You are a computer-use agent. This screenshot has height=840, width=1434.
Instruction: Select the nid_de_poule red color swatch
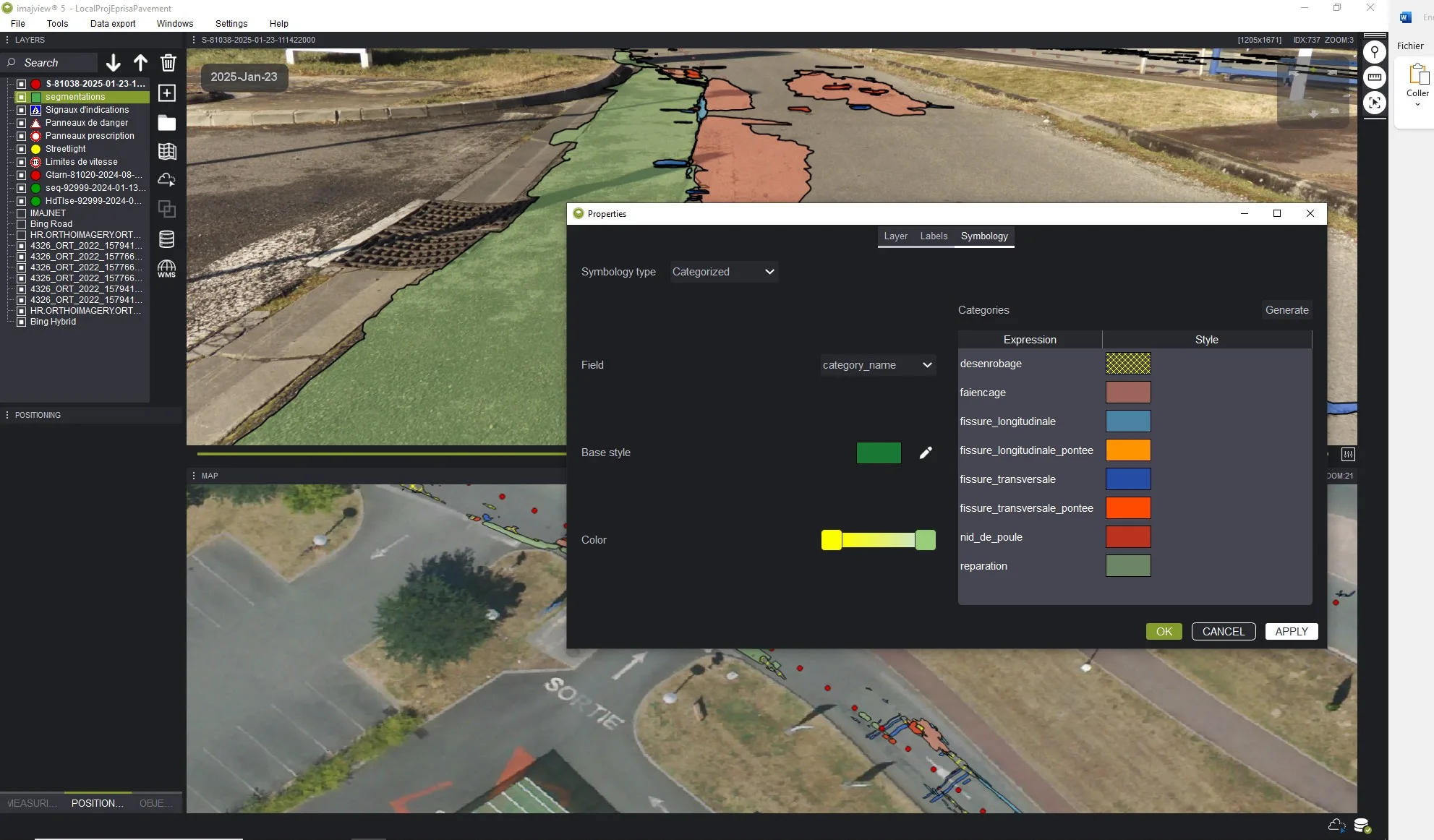click(1128, 536)
